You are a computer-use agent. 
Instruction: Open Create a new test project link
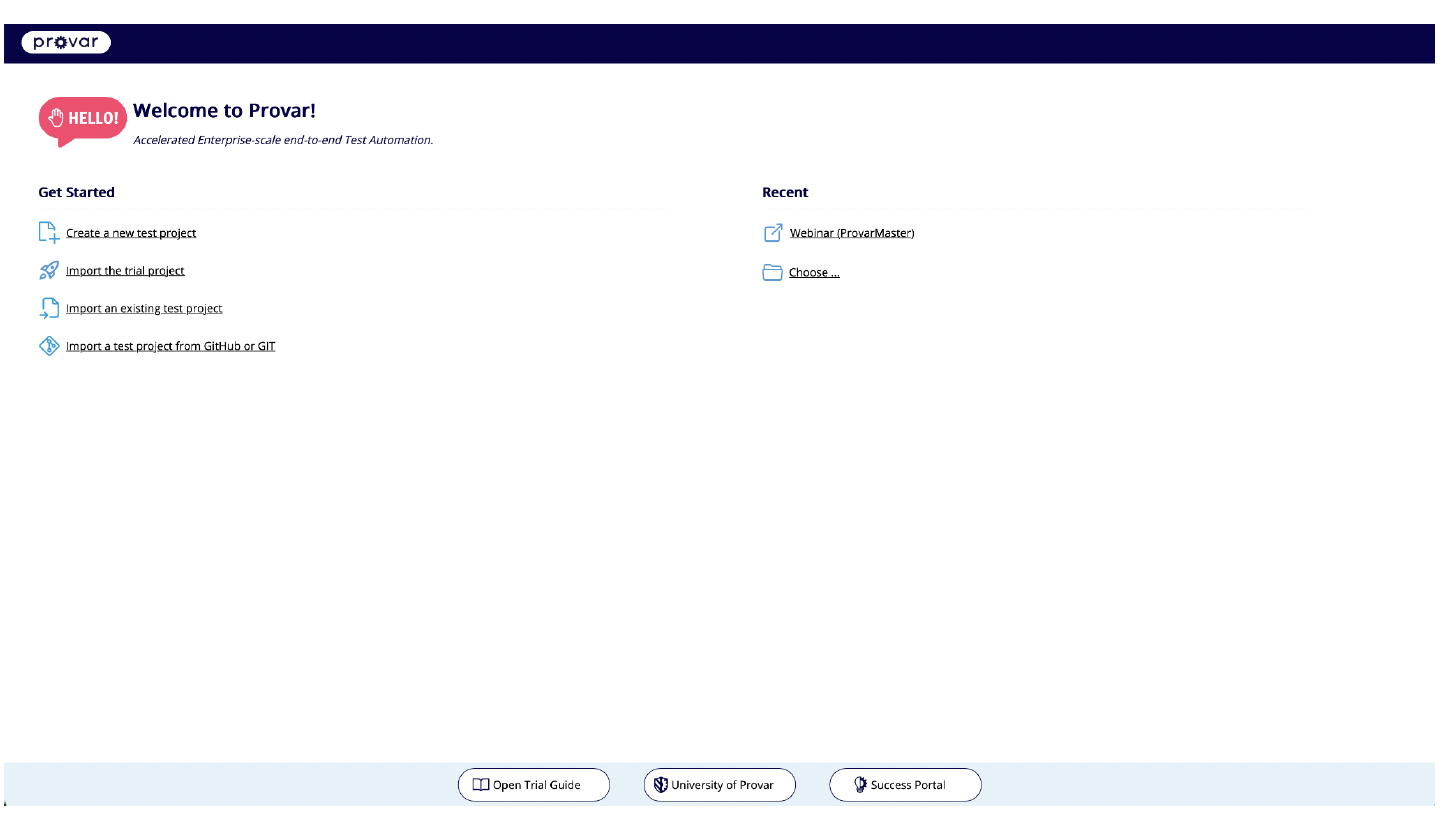tap(131, 233)
